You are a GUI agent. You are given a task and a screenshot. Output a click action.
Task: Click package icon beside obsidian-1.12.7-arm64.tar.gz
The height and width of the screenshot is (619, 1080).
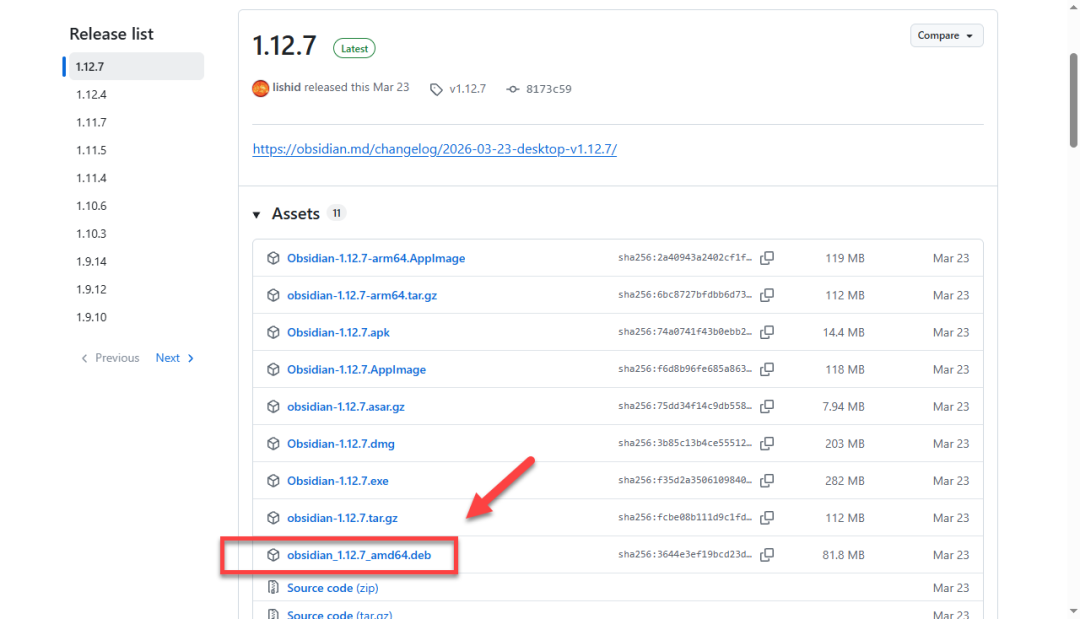pyautogui.click(x=273, y=295)
